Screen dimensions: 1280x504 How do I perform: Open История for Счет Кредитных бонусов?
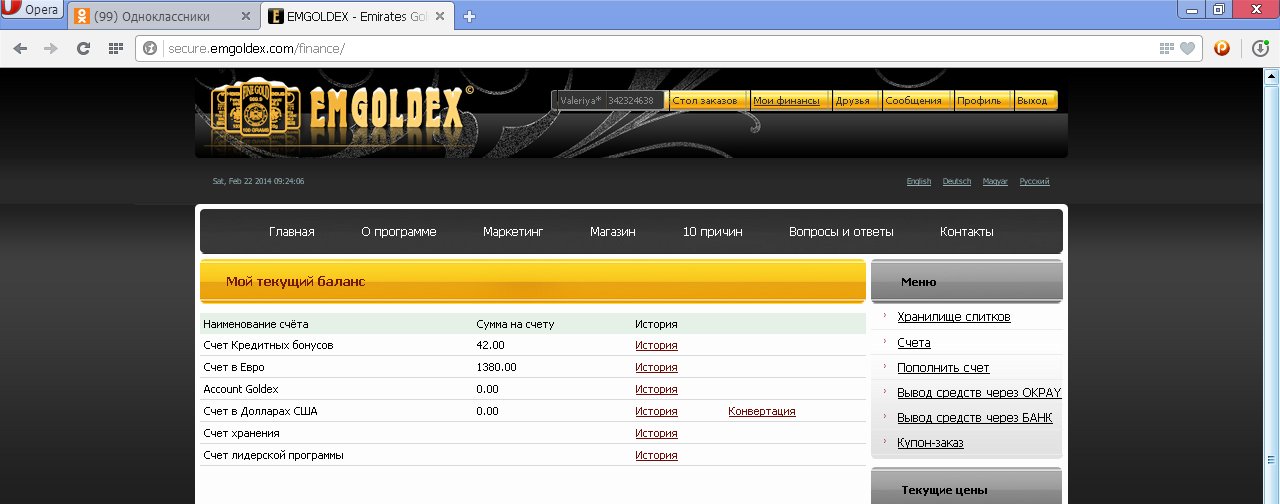pos(656,345)
